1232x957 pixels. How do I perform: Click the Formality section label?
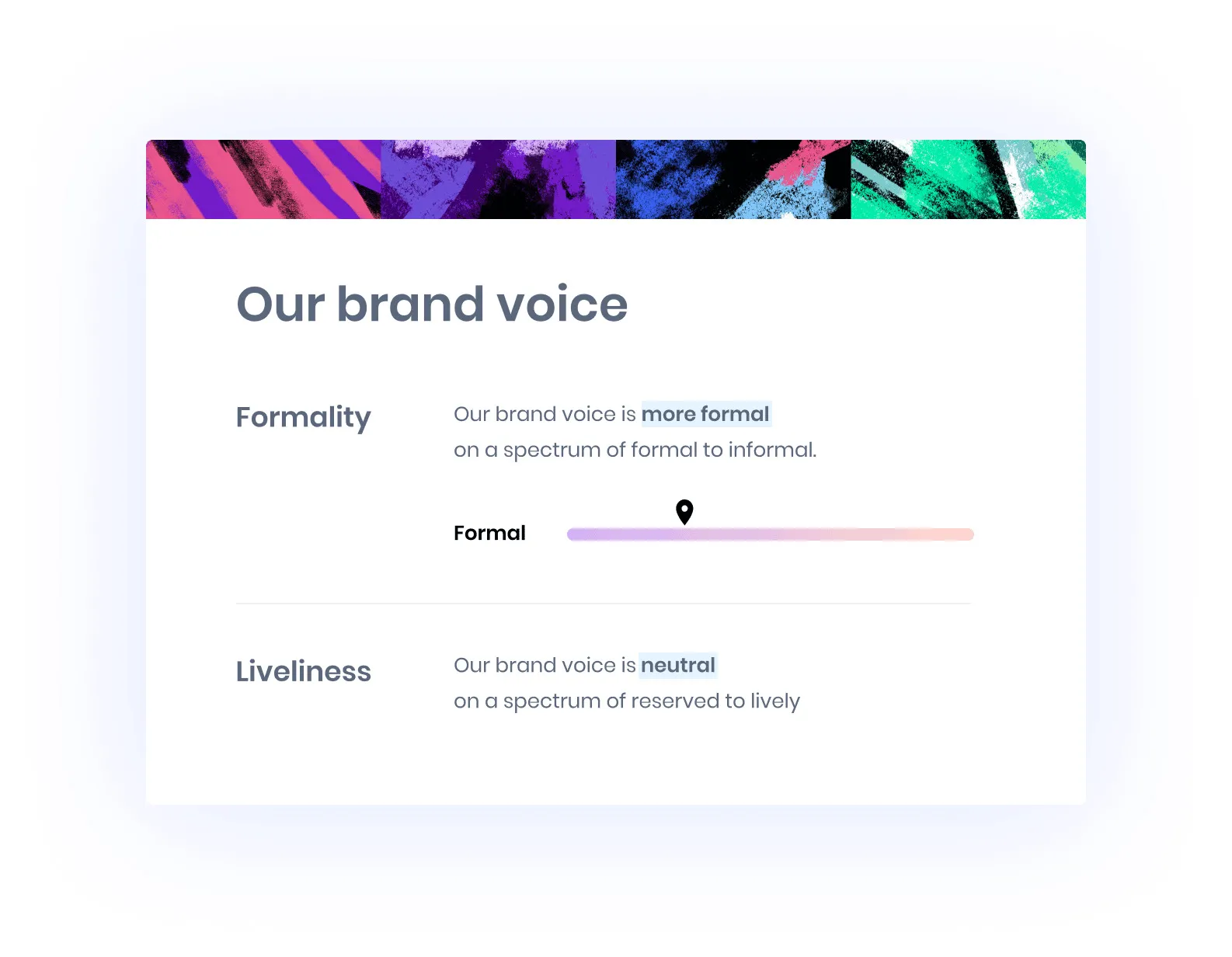304,417
